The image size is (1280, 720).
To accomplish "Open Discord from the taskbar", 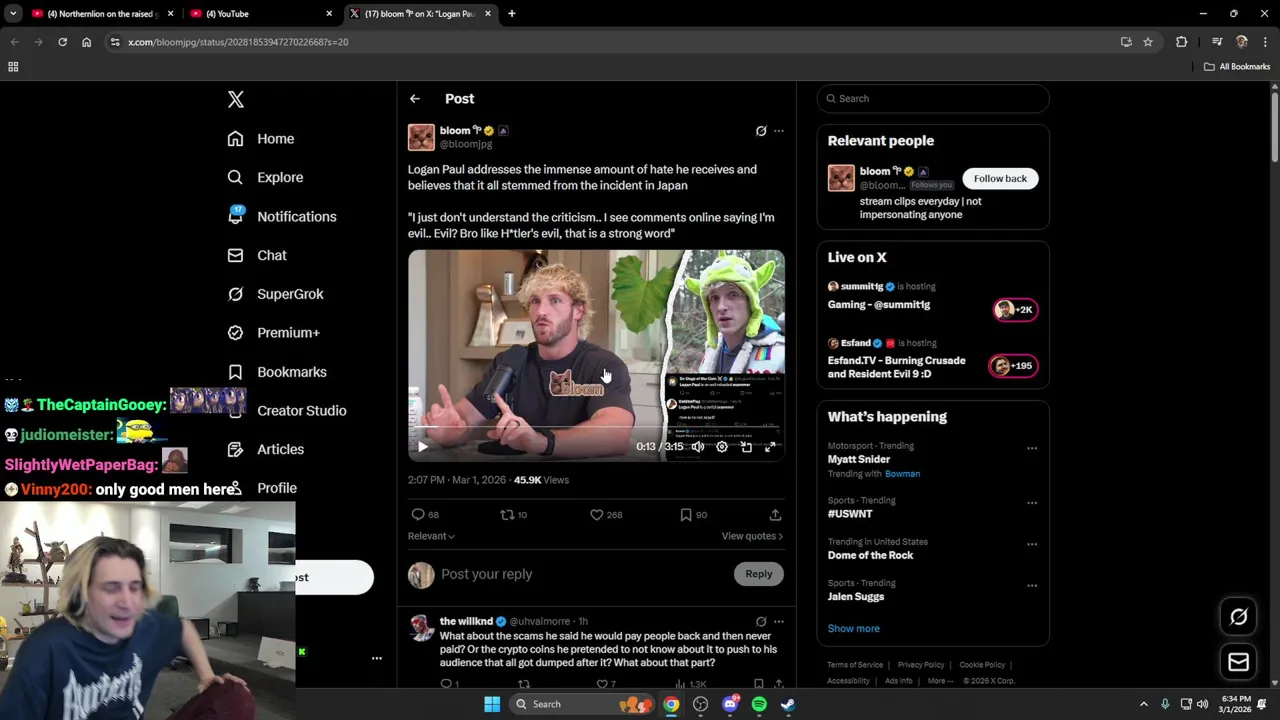I will click(x=730, y=704).
